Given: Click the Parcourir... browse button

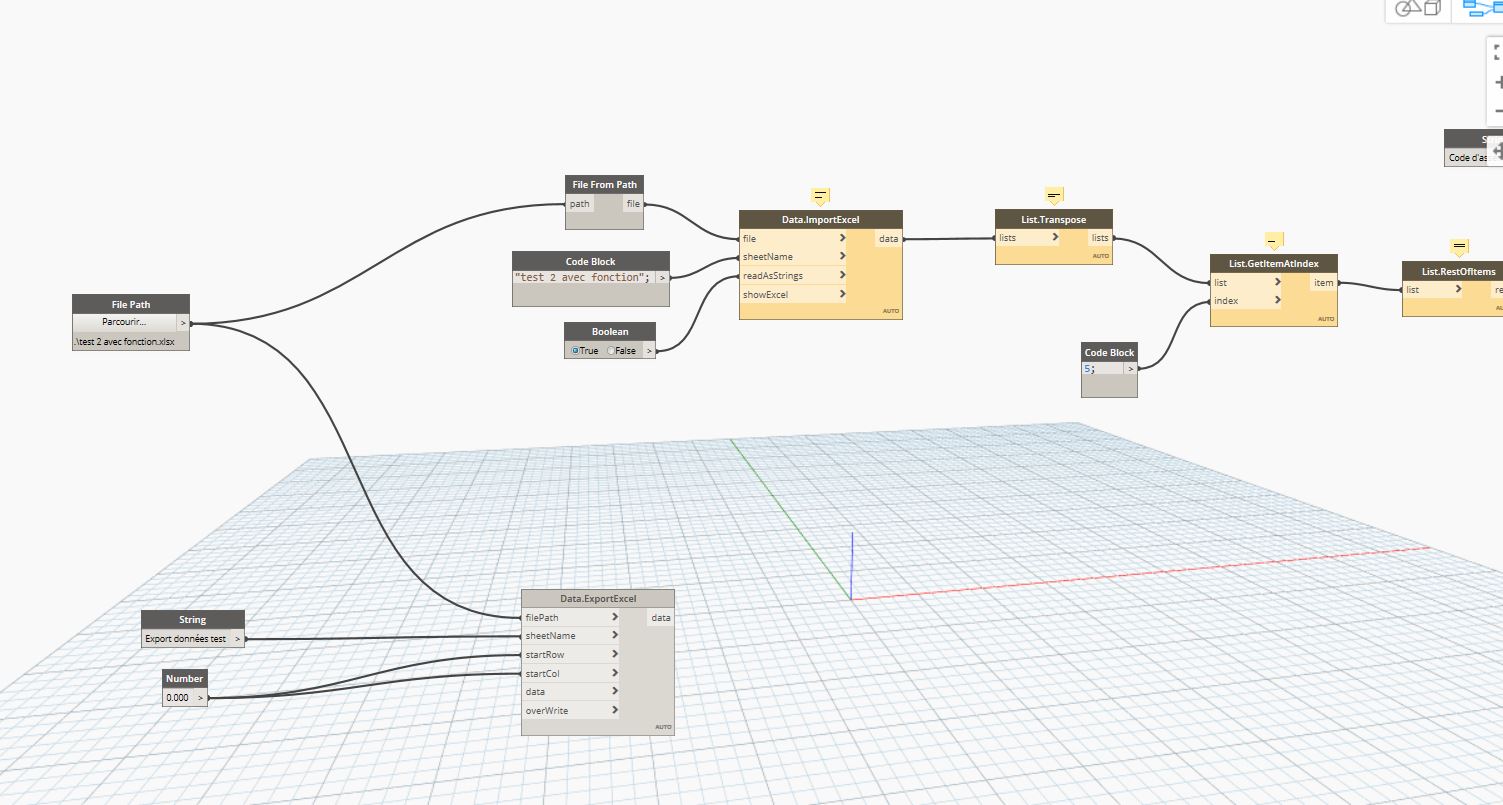Looking at the screenshot, I should 124,322.
